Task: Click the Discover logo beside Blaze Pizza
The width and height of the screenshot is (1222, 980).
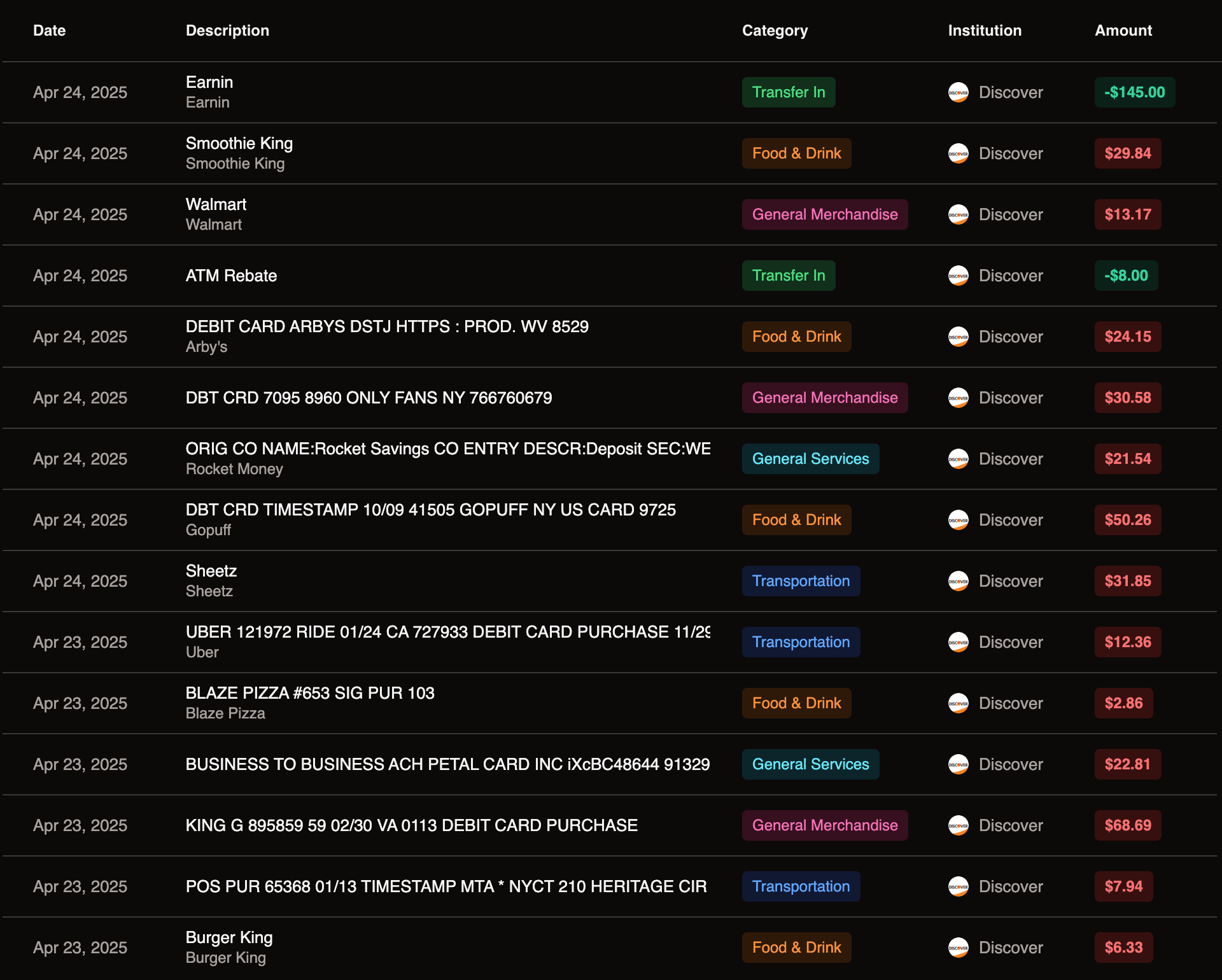Action: [959, 703]
